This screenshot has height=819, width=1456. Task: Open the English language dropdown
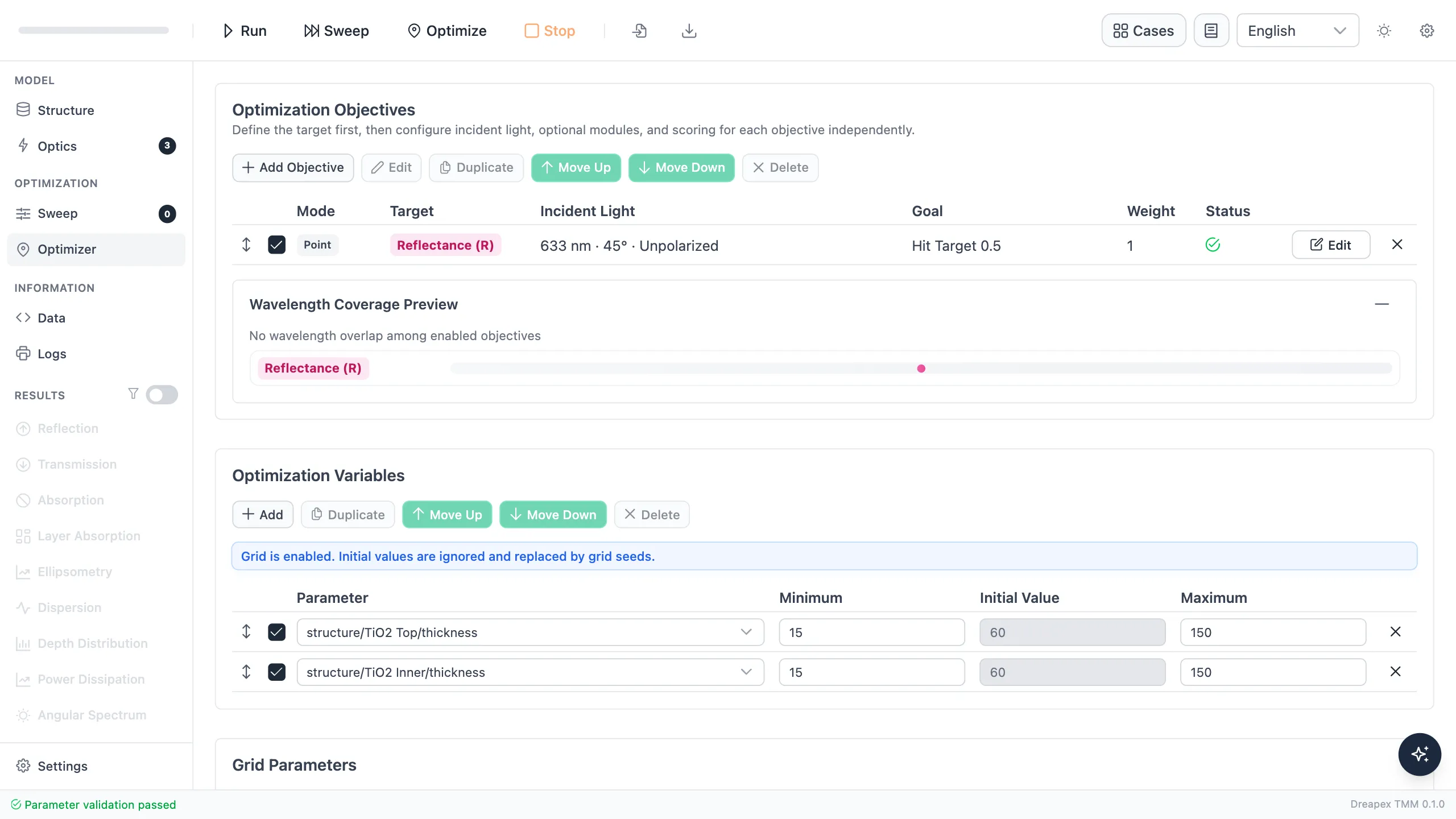tap(1297, 31)
